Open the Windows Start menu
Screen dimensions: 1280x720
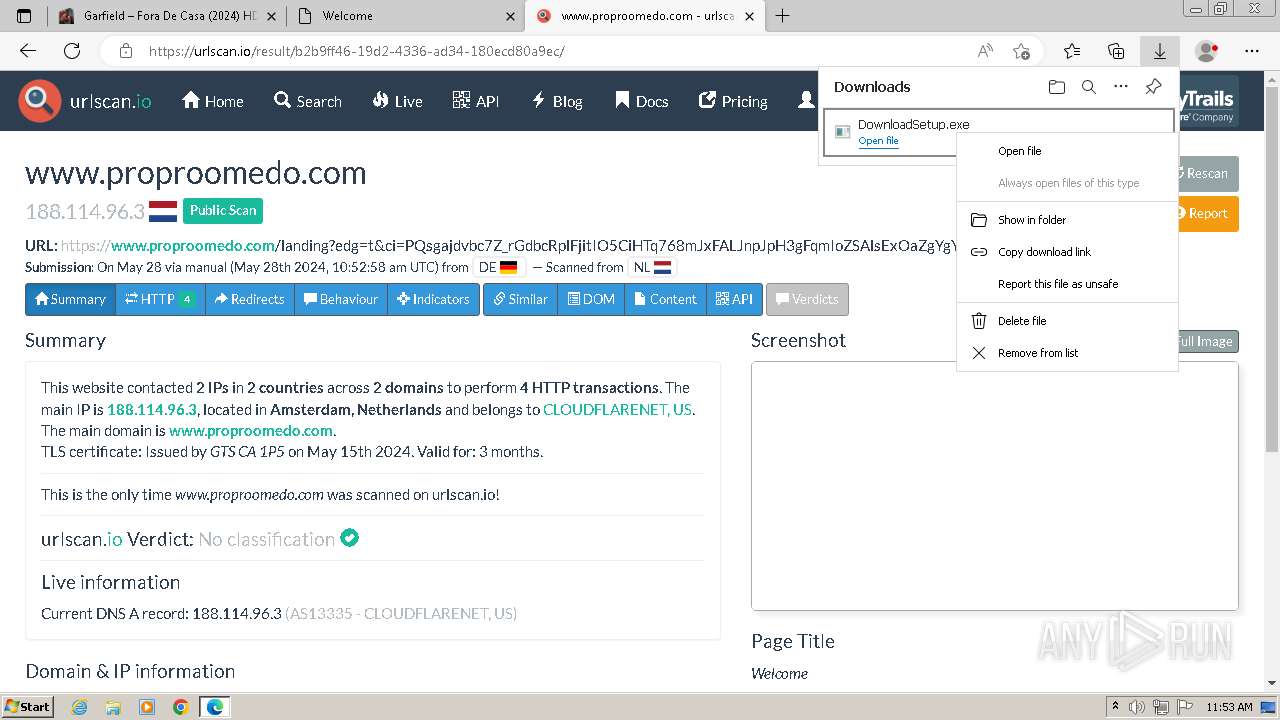coord(27,706)
